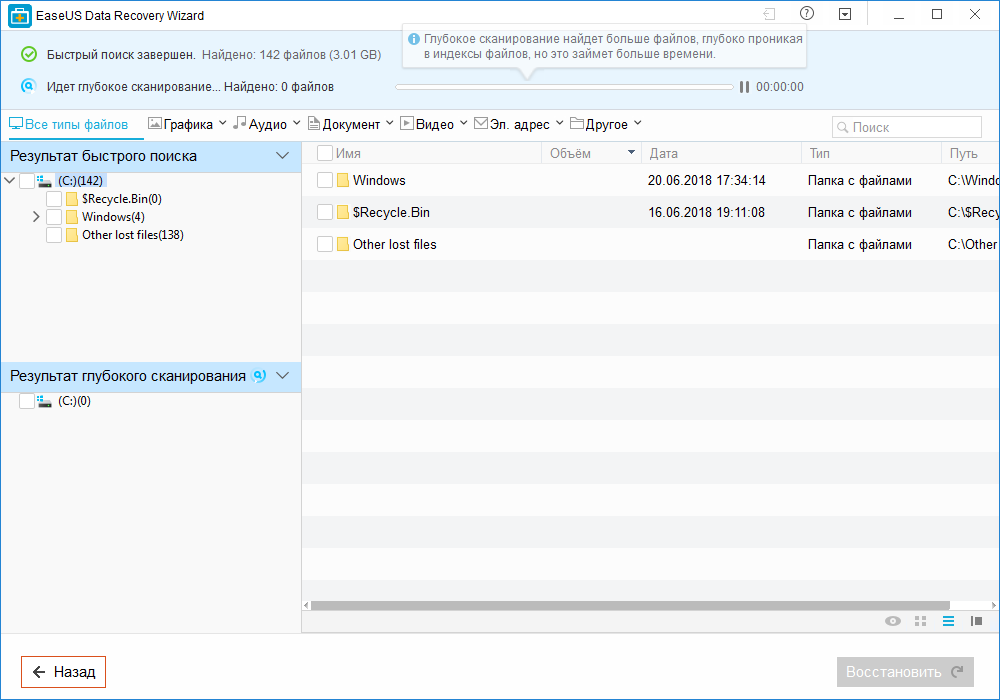Tick the checkbox for (C:)(142) in tree
Viewport: 1000px width, 700px height.
(27, 181)
